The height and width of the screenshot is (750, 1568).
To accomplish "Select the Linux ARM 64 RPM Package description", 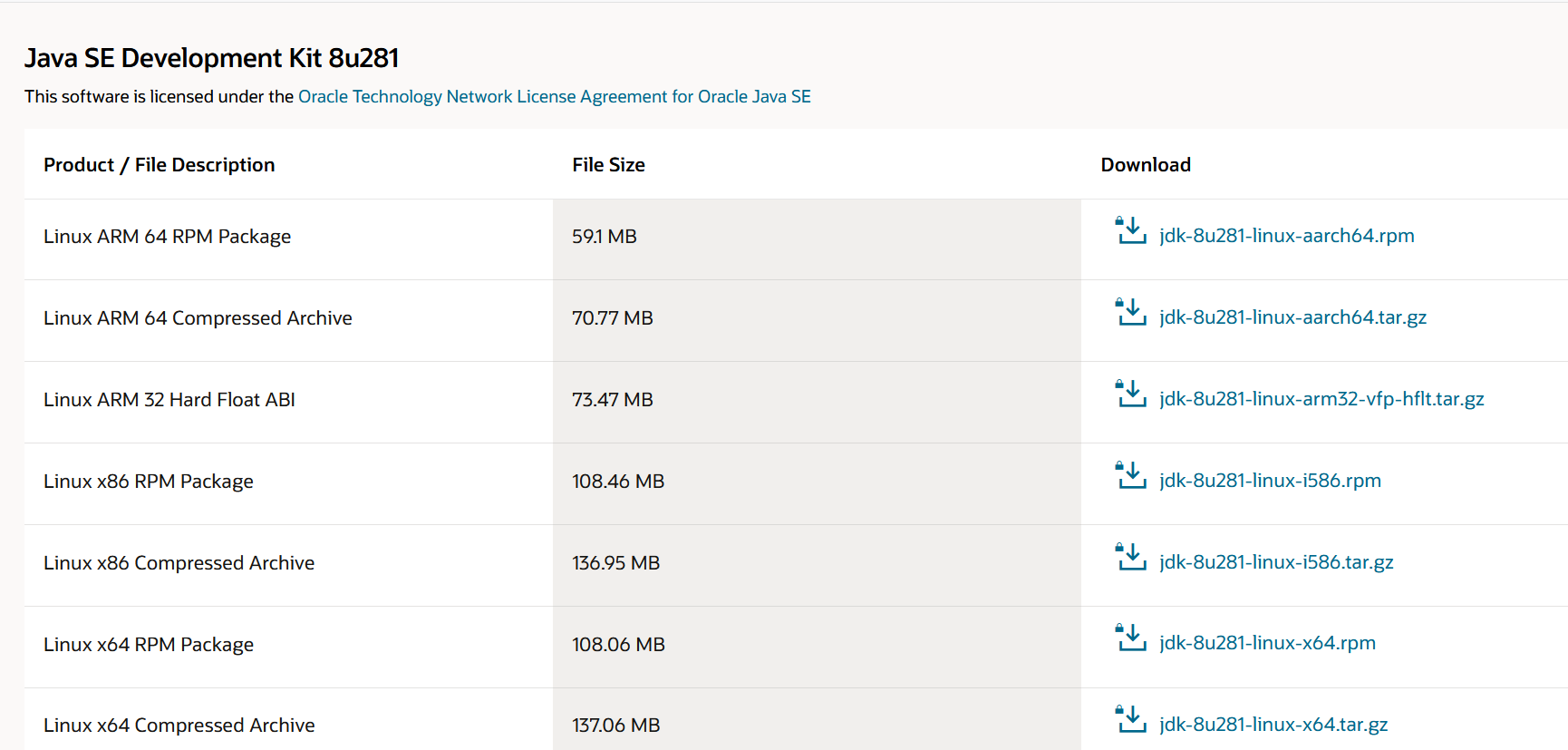I will [168, 237].
